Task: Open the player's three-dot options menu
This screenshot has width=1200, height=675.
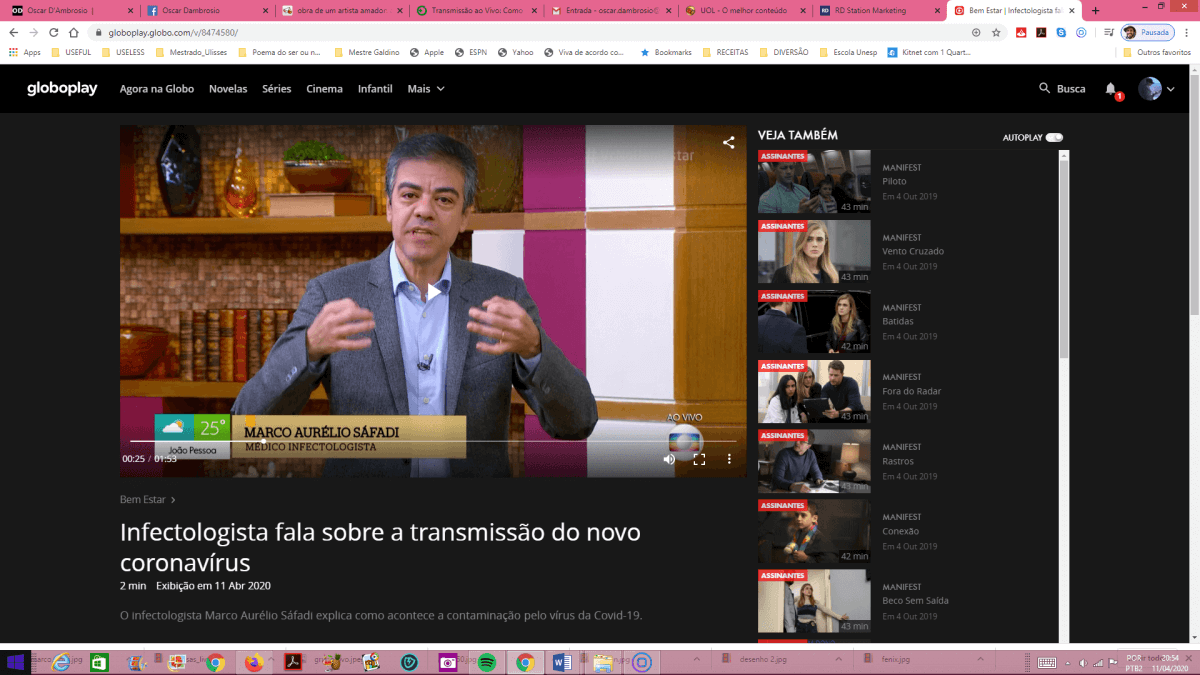Action: [x=729, y=459]
